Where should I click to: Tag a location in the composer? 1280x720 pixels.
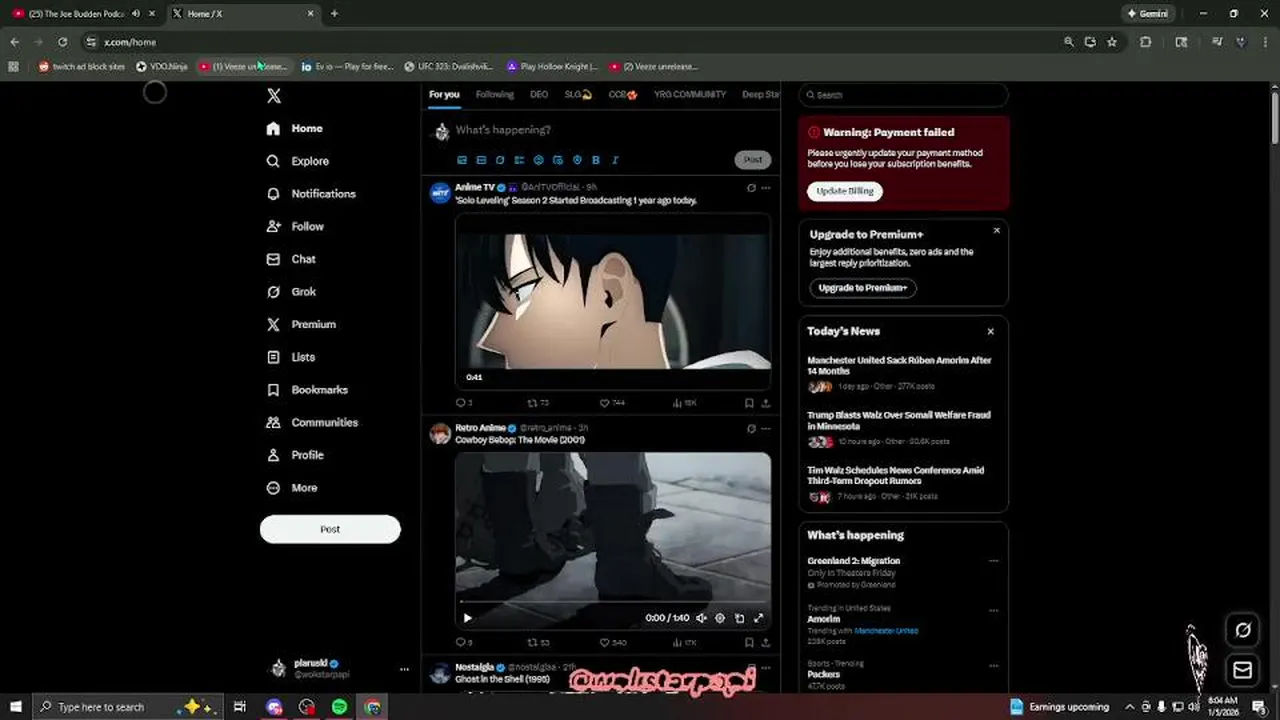click(x=577, y=160)
